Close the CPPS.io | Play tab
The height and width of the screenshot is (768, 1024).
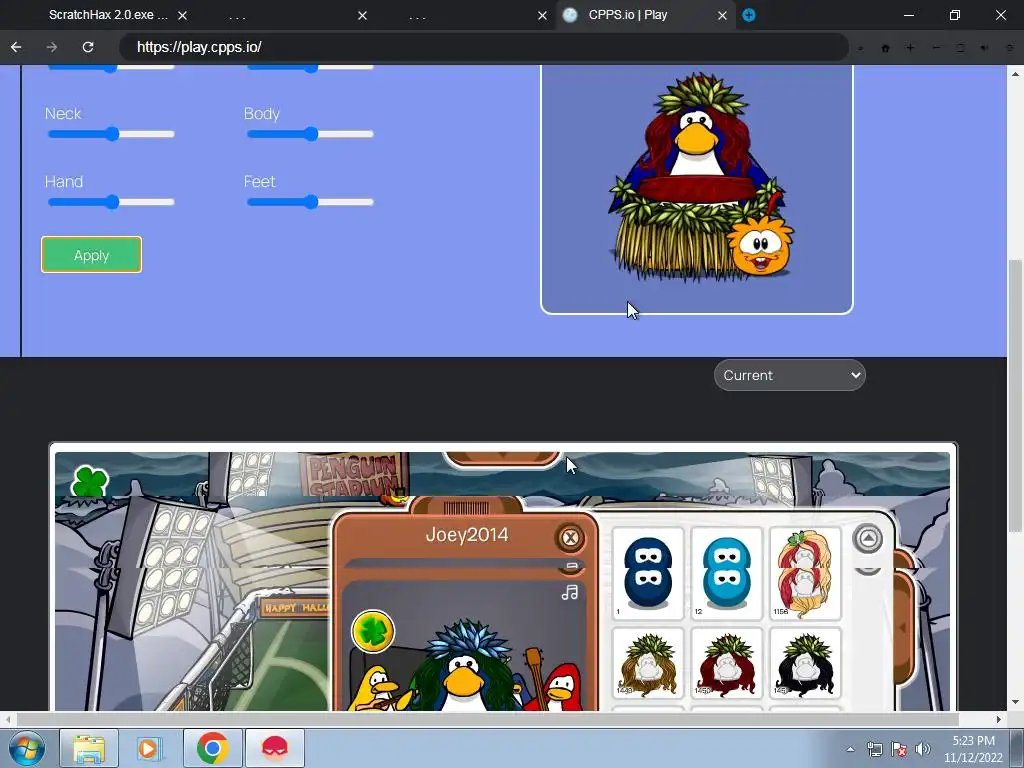(x=722, y=15)
